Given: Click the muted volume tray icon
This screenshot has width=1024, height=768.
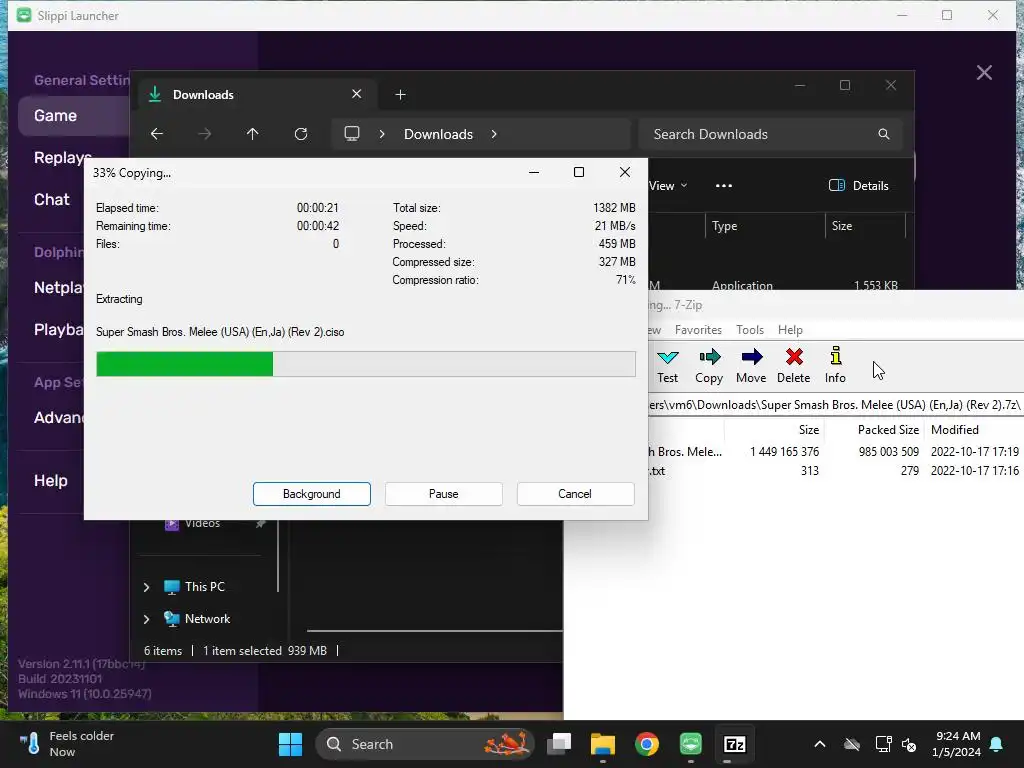Looking at the screenshot, I should tap(909, 744).
